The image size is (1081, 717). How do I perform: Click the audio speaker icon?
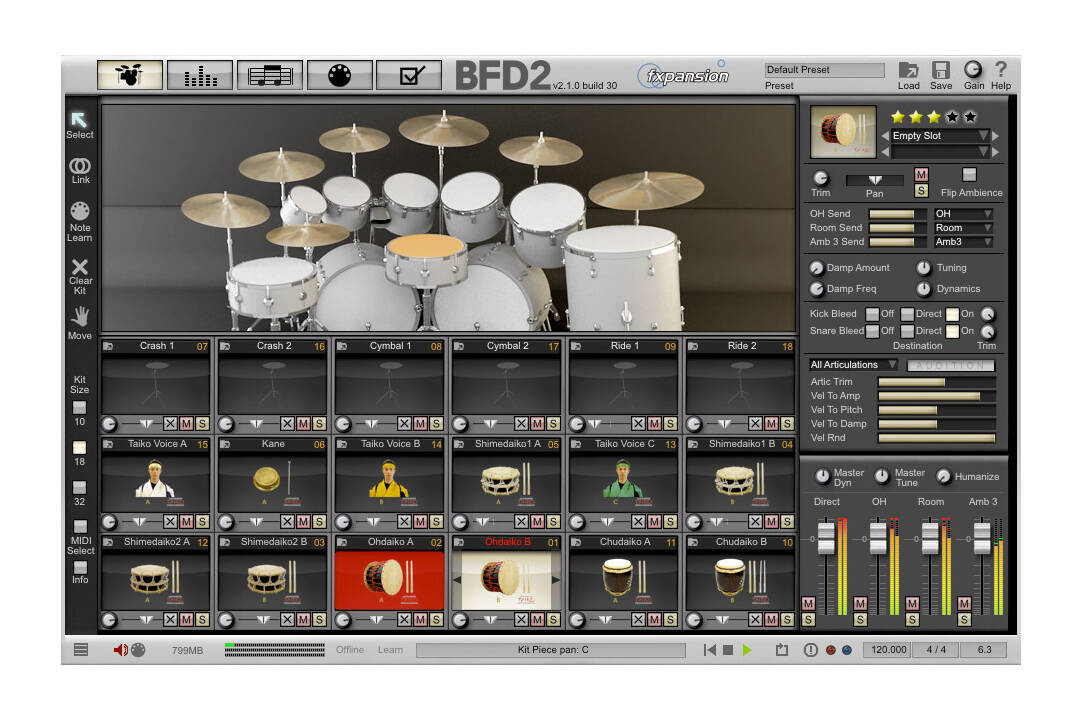[x=121, y=649]
